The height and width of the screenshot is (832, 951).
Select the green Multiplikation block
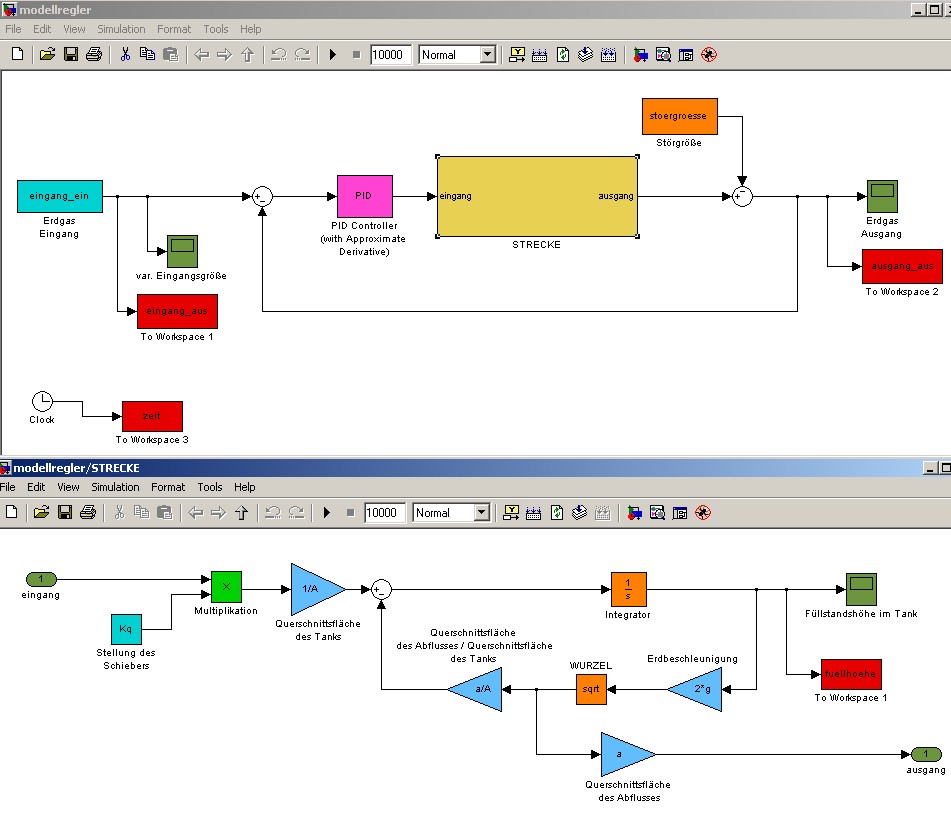[226, 587]
